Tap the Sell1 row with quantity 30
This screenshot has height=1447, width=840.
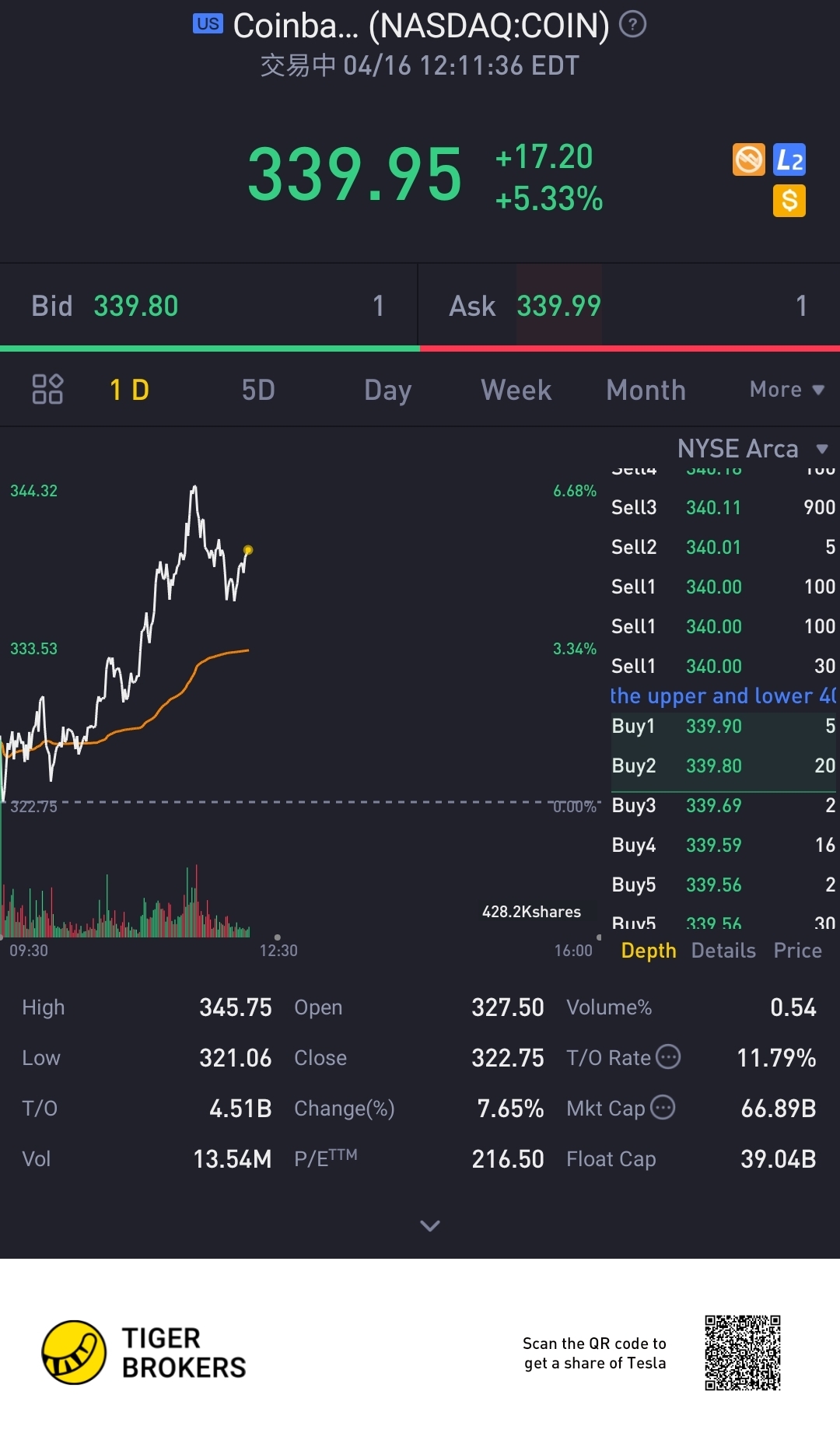click(723, 666)
